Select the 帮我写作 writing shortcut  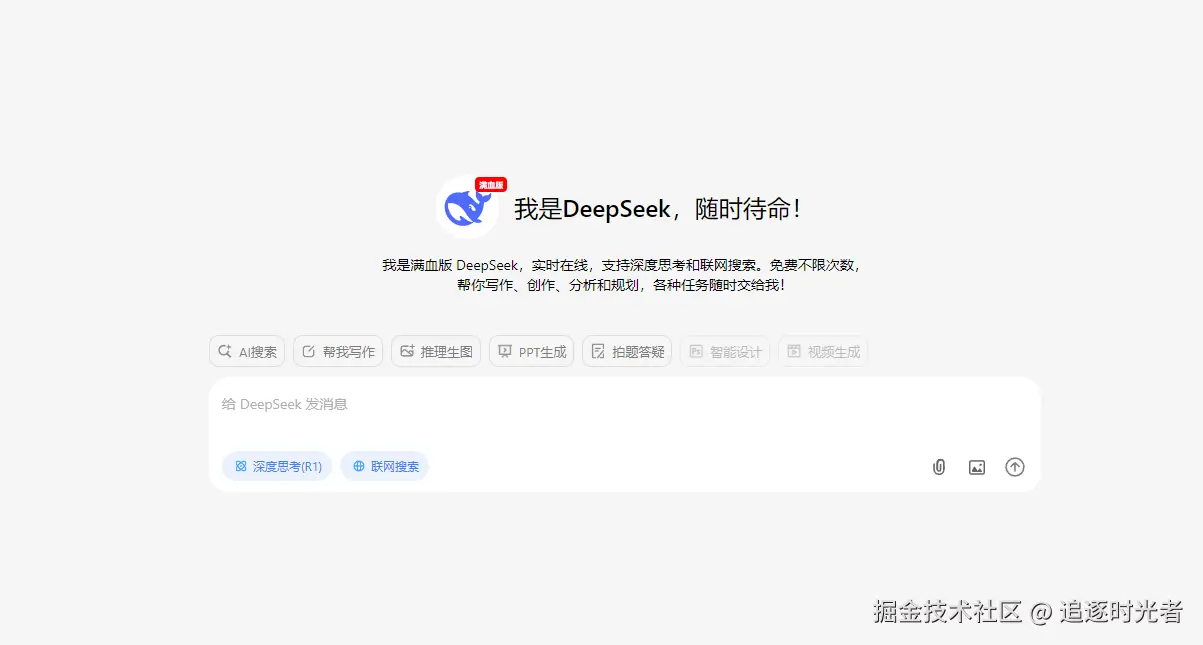(338, 351)
